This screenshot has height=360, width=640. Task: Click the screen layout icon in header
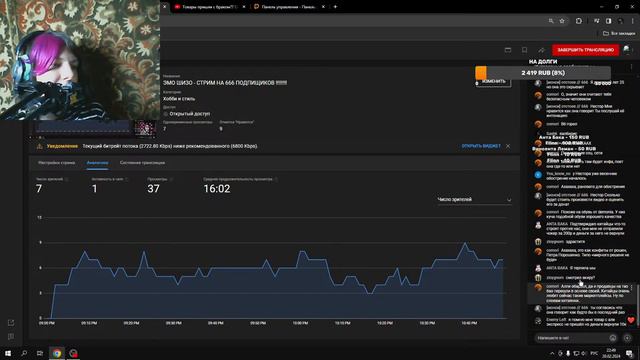[x=508, y=50]
